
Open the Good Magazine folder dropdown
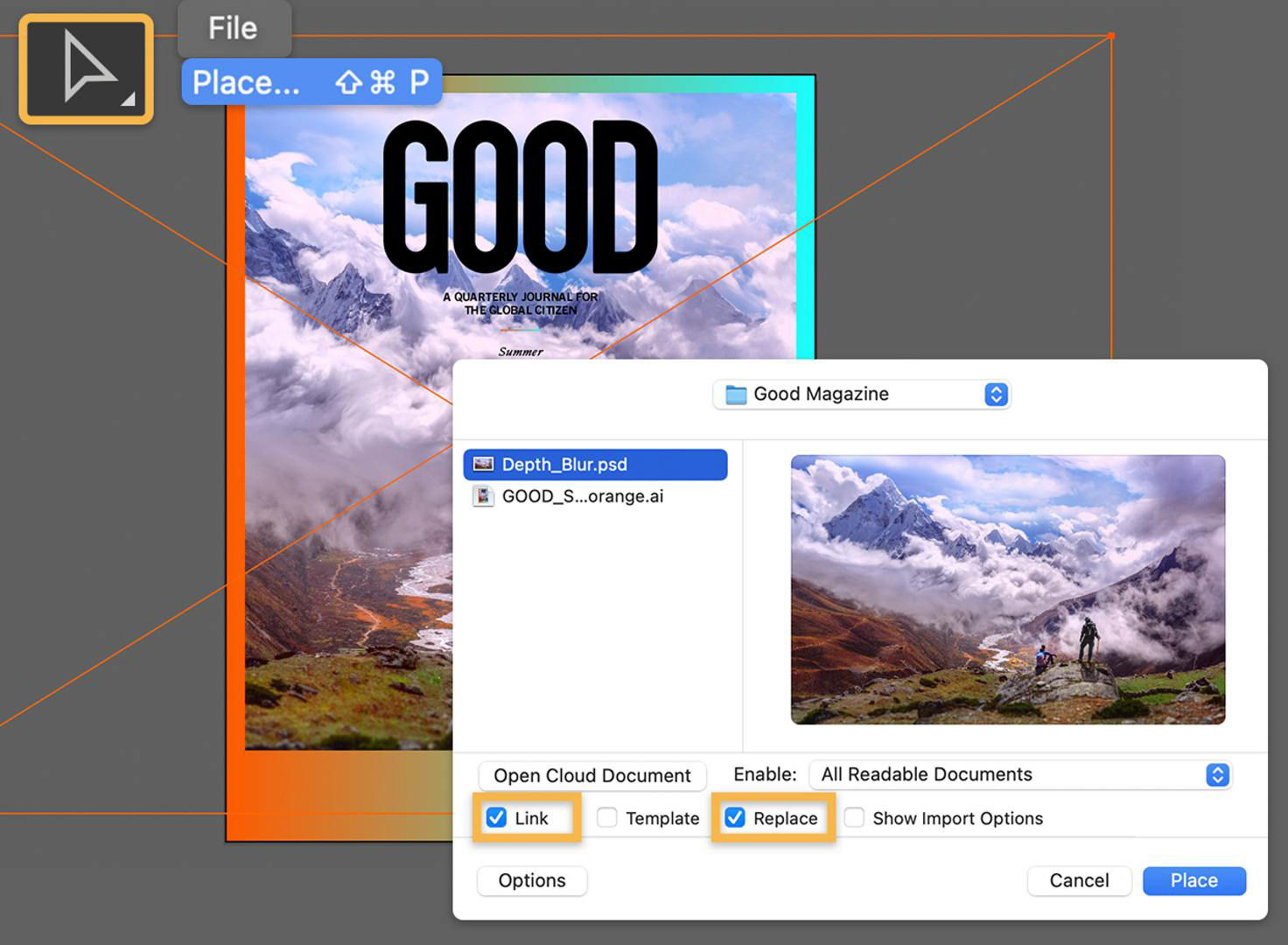(861, 394)
